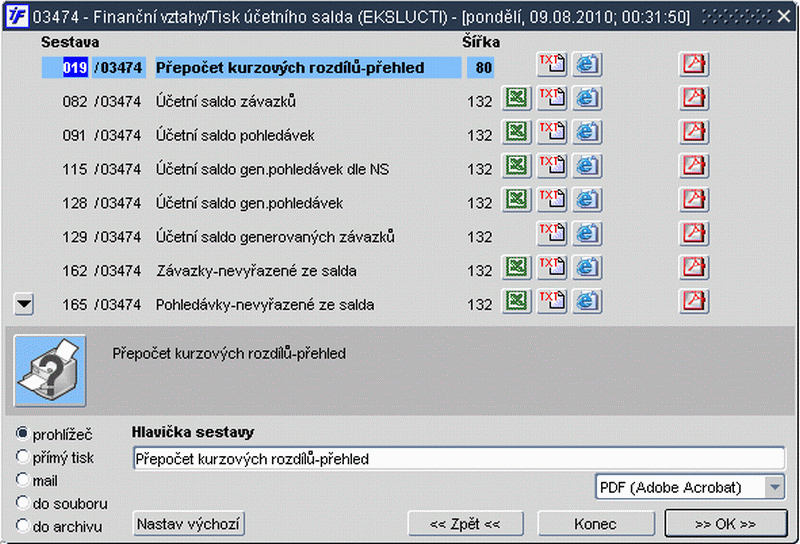Close the Tisk účetního salda window

pos(784,17)
